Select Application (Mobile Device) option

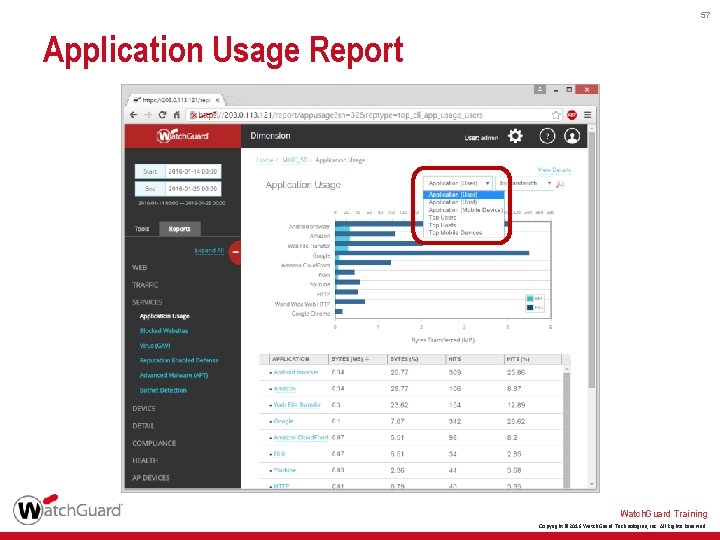click(464, 210)
